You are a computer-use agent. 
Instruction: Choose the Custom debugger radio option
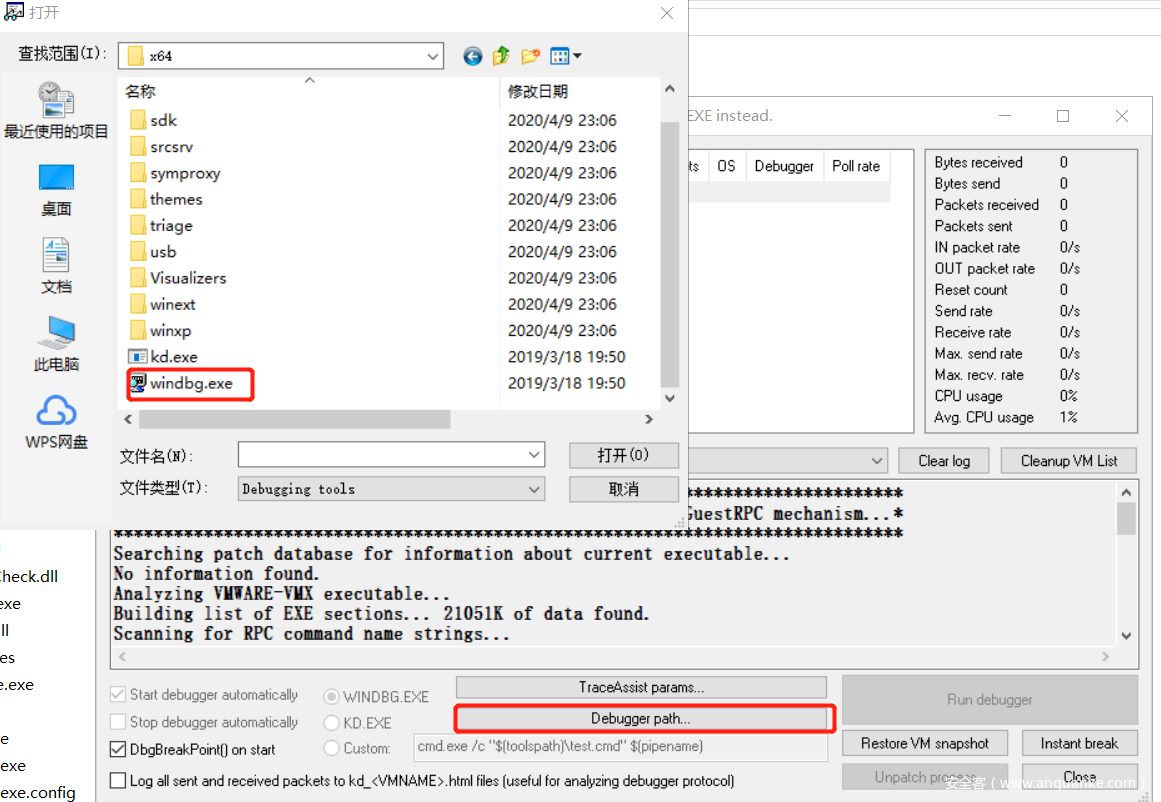click(x=331, y=749)
